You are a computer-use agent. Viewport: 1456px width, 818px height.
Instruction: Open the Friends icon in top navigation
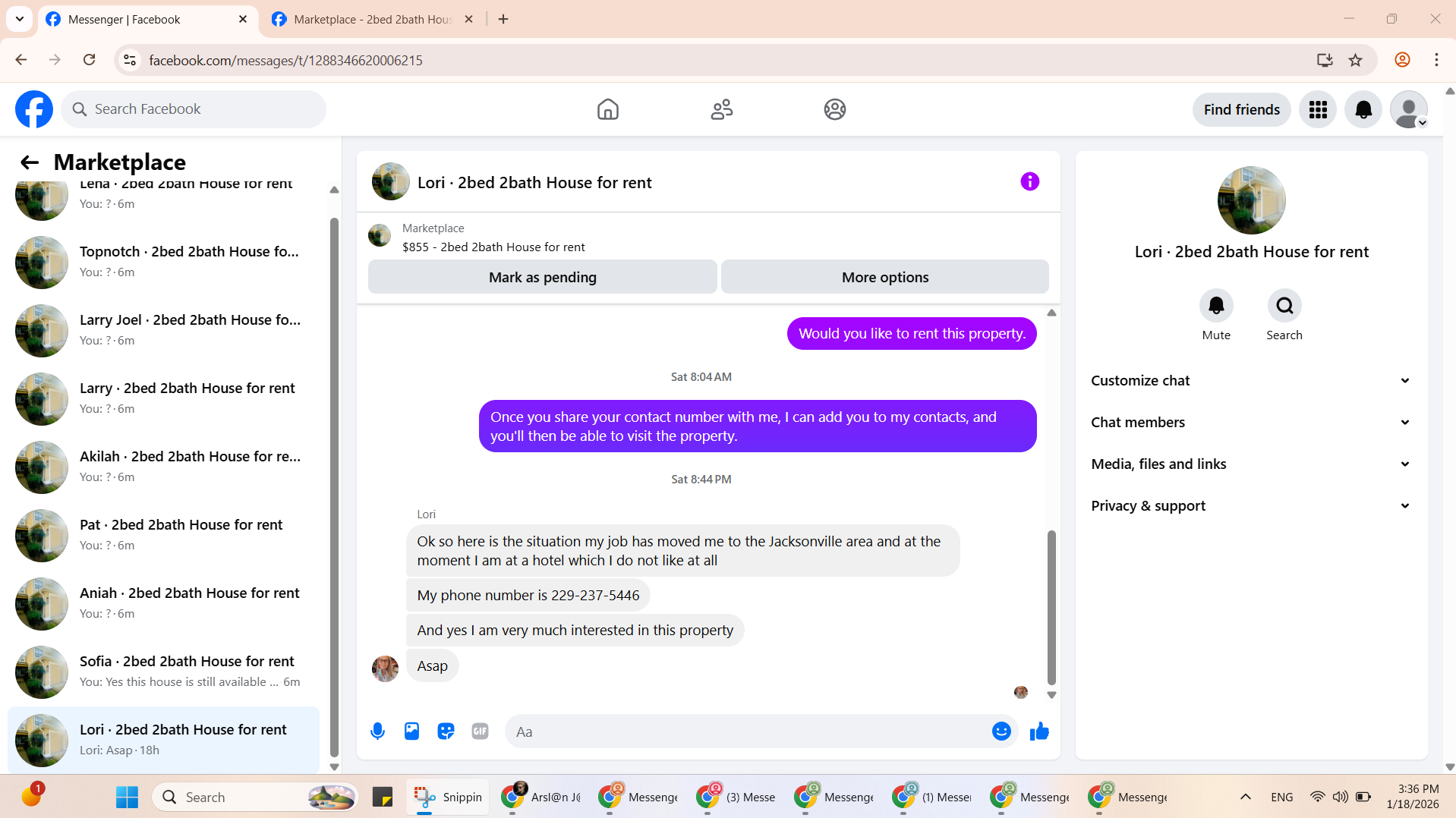[721, 109]
